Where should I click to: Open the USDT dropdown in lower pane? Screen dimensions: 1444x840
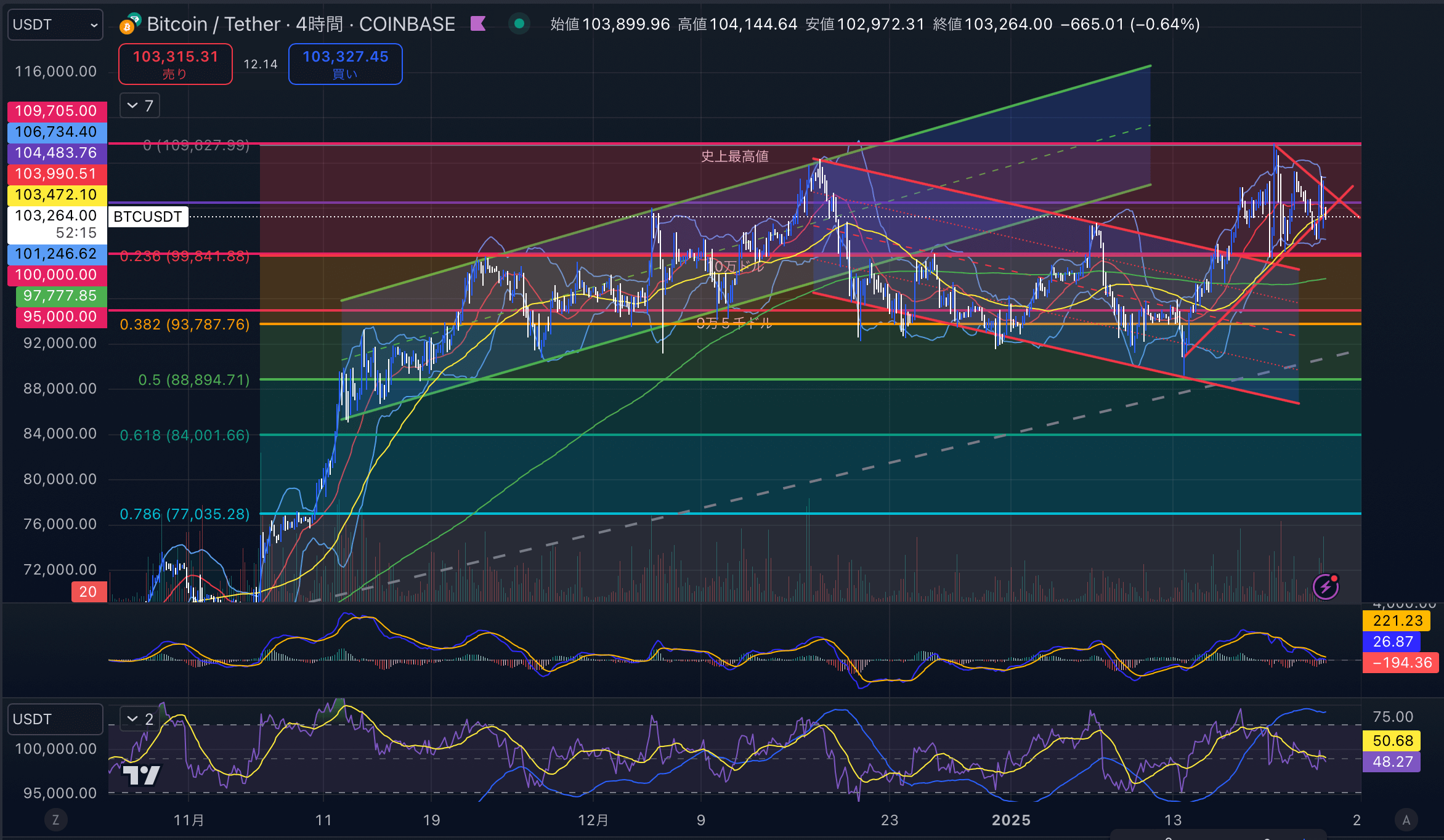tap(55, 719)
